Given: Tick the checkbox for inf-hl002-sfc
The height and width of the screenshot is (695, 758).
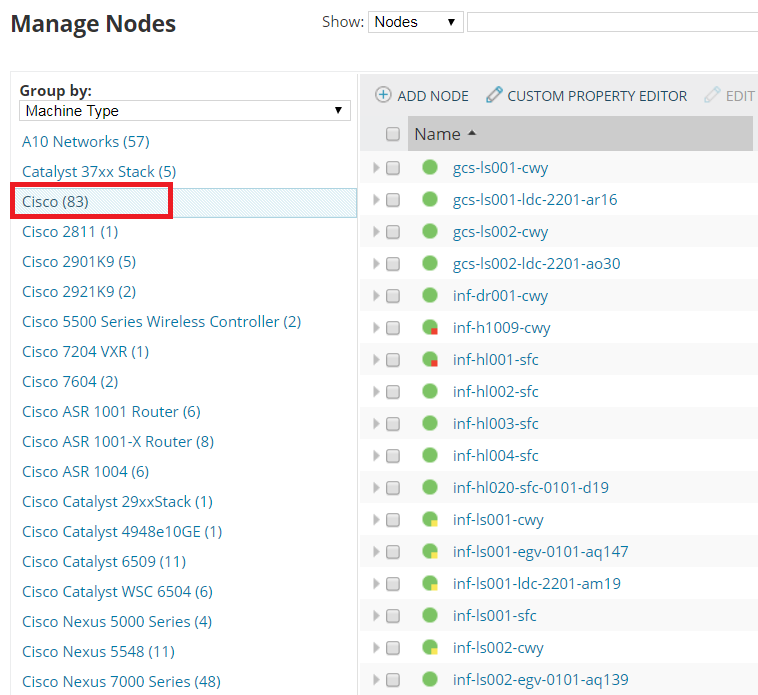Looking at the screenshot, I should click(x=393, y=391).
